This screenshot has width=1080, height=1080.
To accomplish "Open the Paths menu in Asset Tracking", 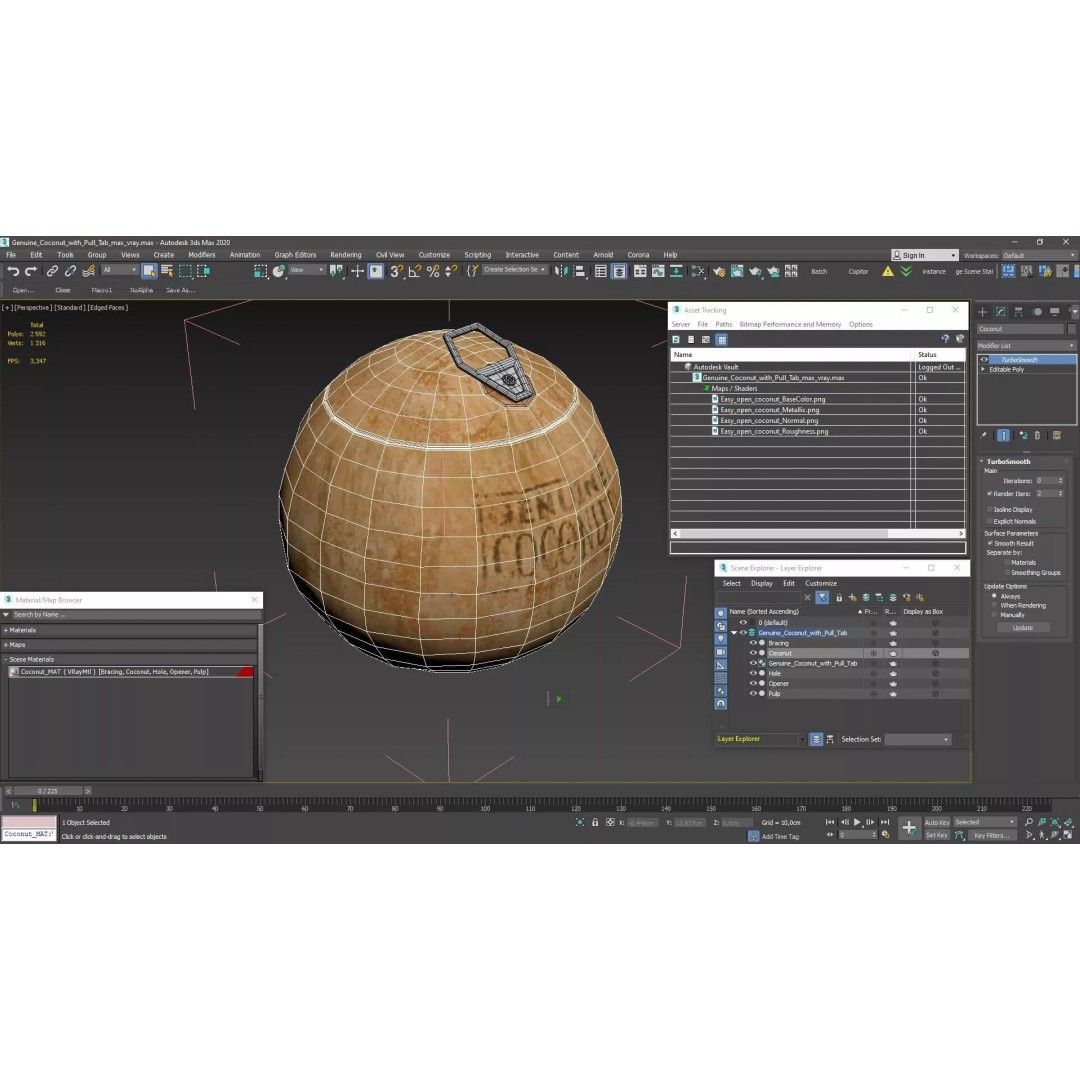I will [723, 324].
